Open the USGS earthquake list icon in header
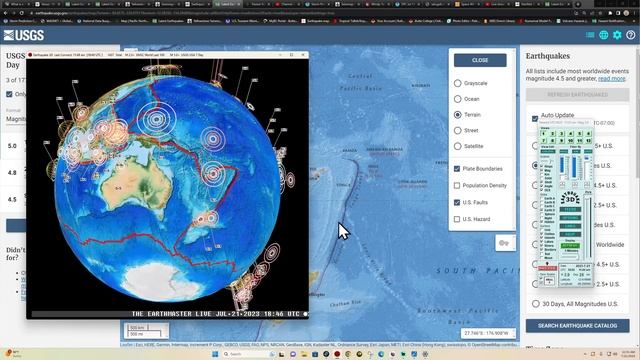 pos(590,35)
